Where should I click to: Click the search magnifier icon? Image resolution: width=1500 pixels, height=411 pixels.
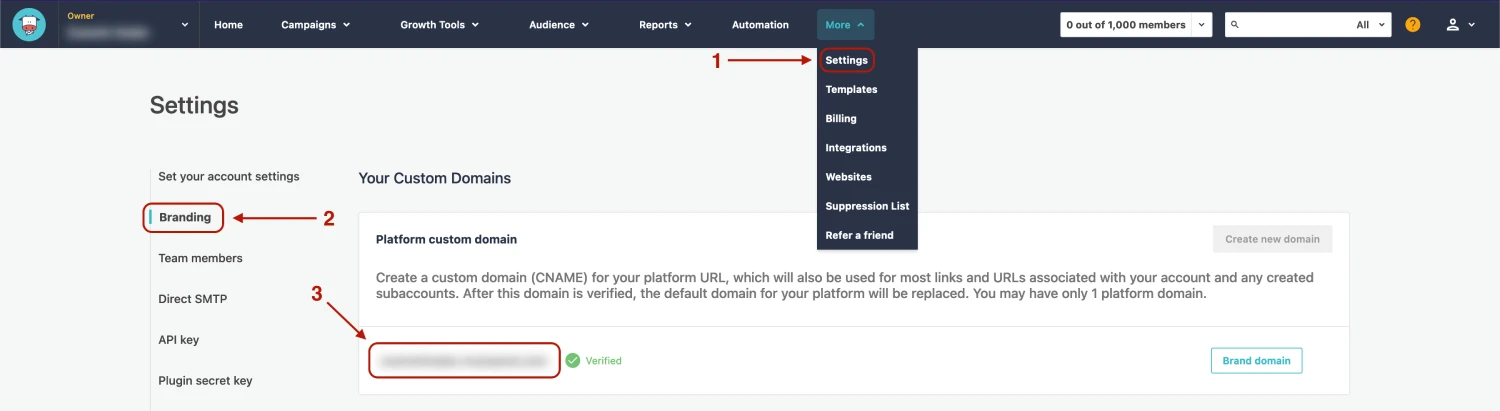[x=1235, y=24]
